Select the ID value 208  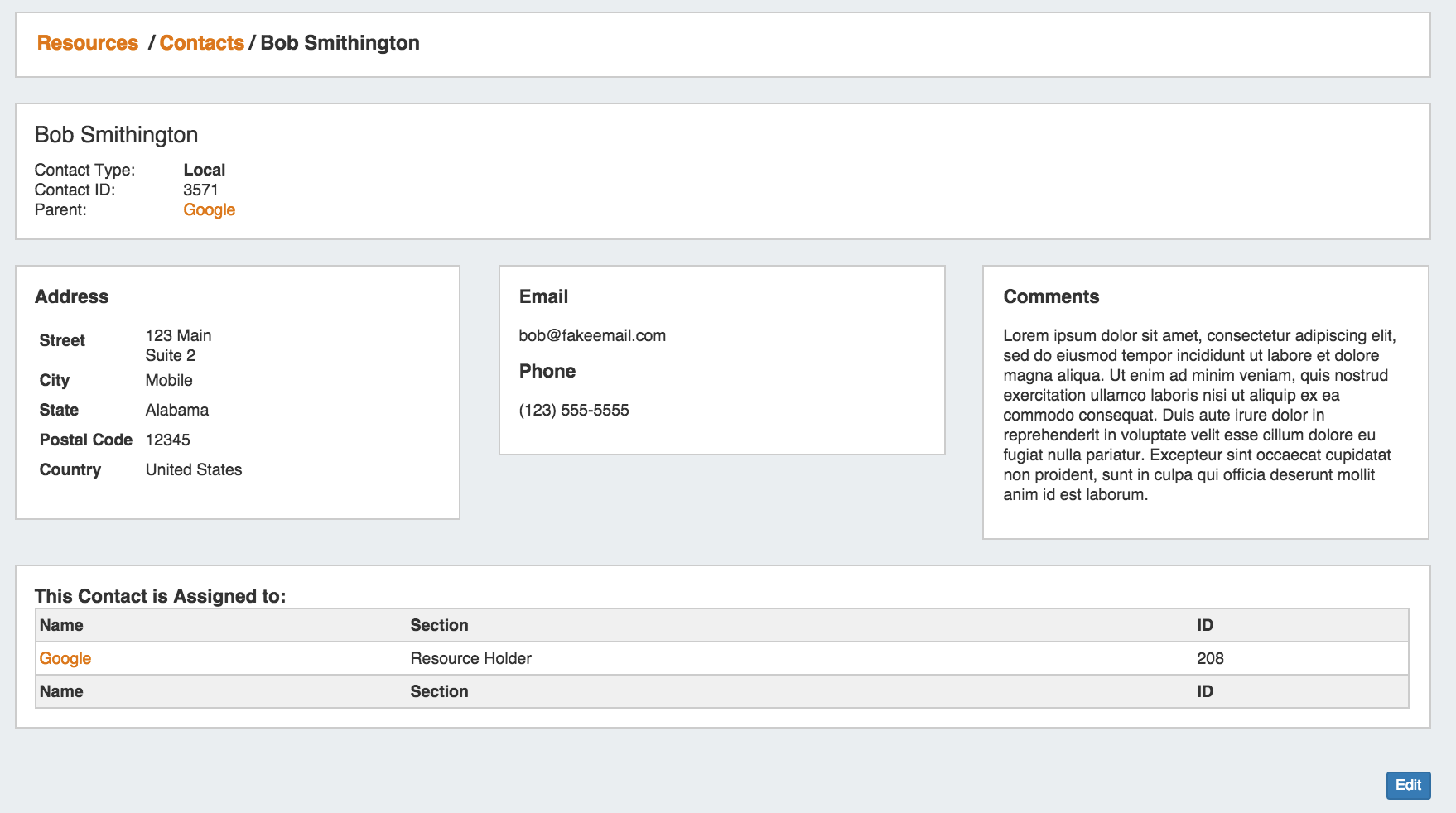click(1210, 659)
